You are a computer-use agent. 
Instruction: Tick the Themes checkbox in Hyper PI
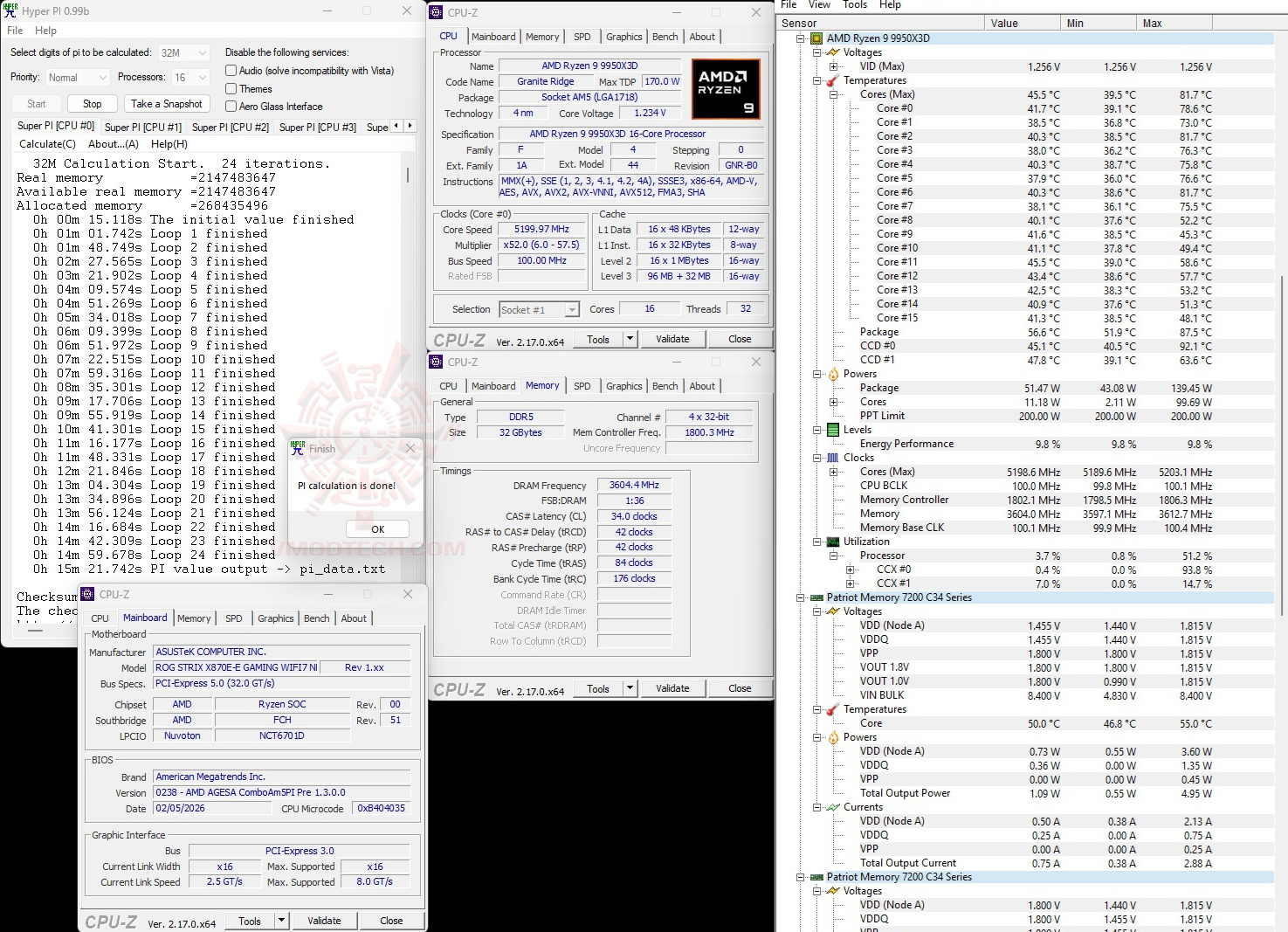231,88
